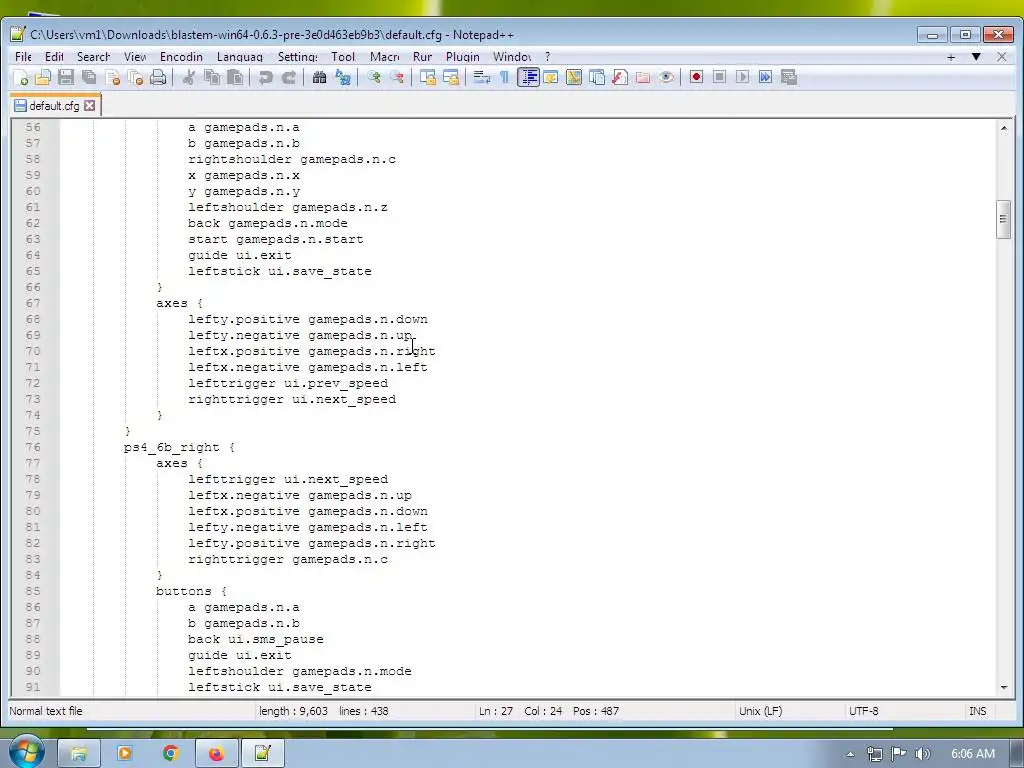1024x768 pixels.
Task: Open the Settings menu
Action: [298, 57]
